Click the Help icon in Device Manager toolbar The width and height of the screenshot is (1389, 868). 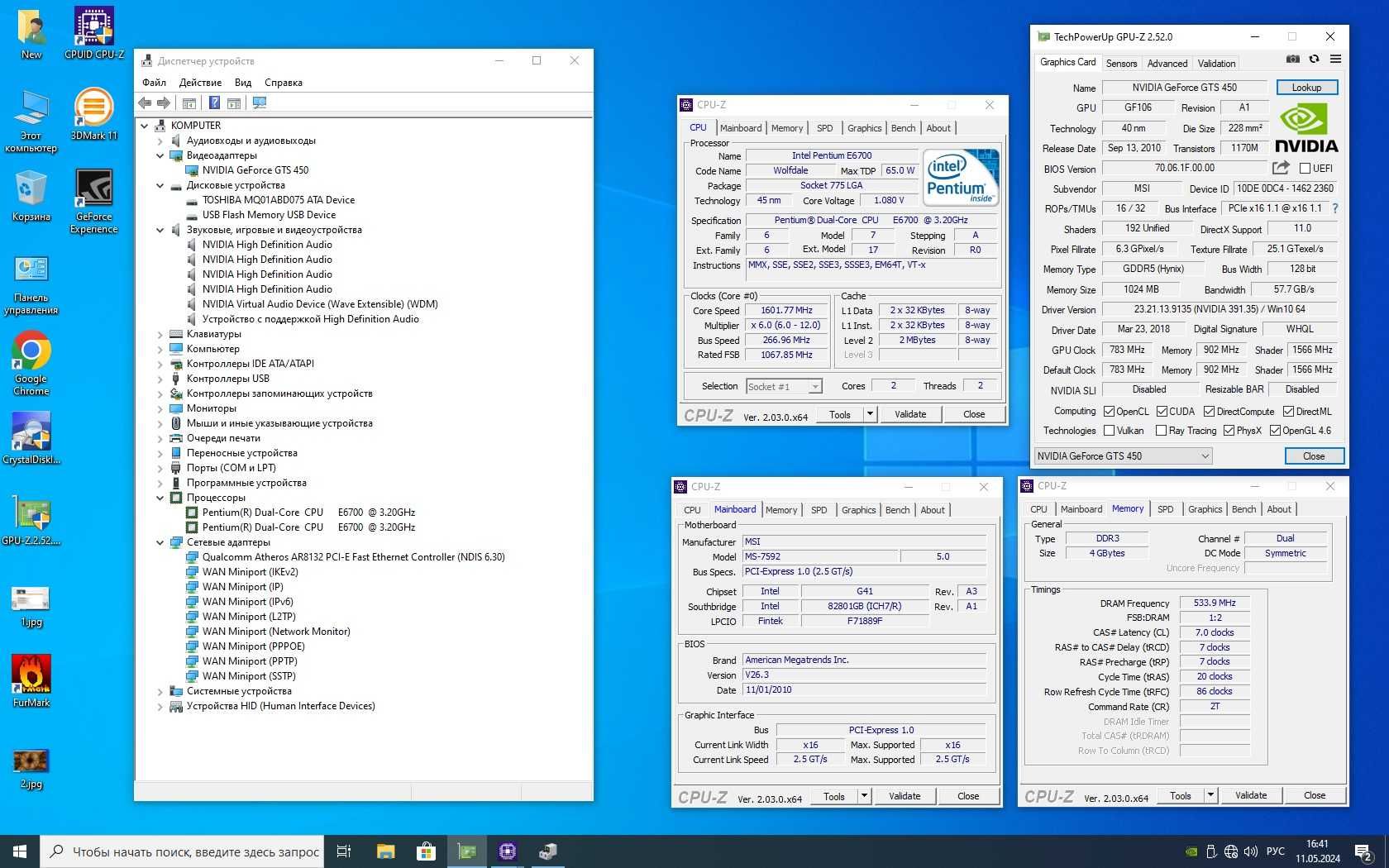click(214, 103)
